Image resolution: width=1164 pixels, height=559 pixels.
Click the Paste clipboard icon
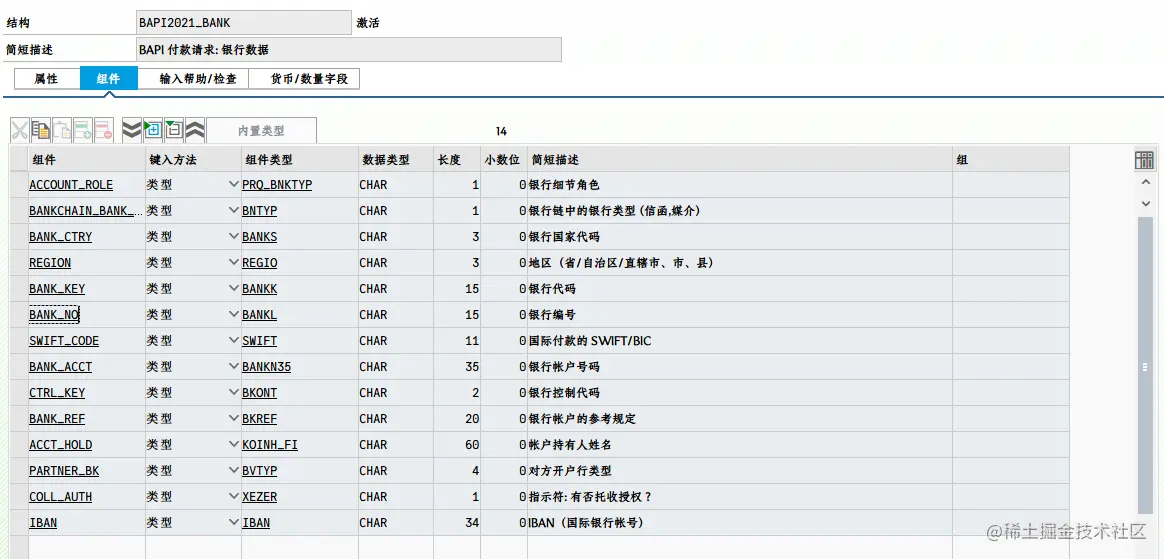[62, 130]
